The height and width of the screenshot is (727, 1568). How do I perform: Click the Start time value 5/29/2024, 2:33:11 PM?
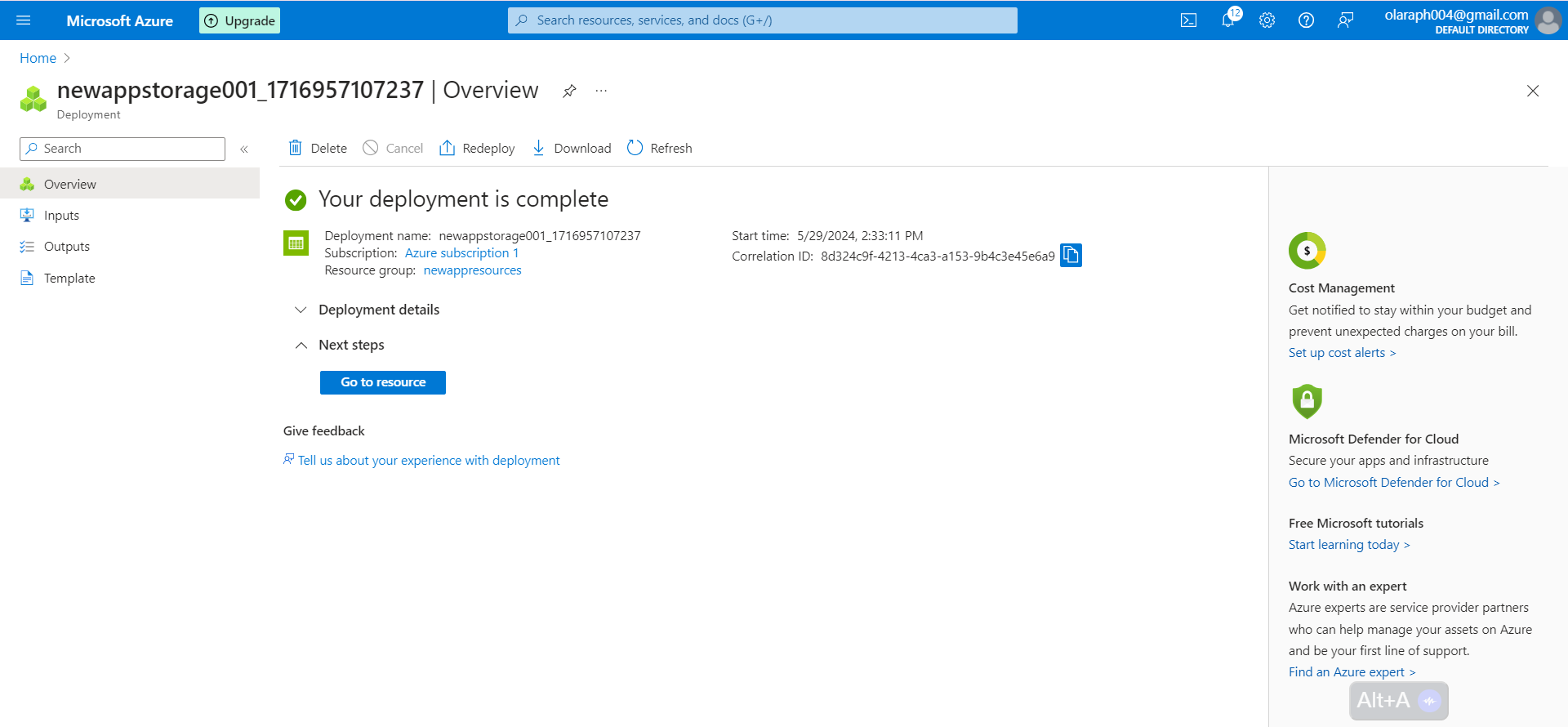(860, 236)
